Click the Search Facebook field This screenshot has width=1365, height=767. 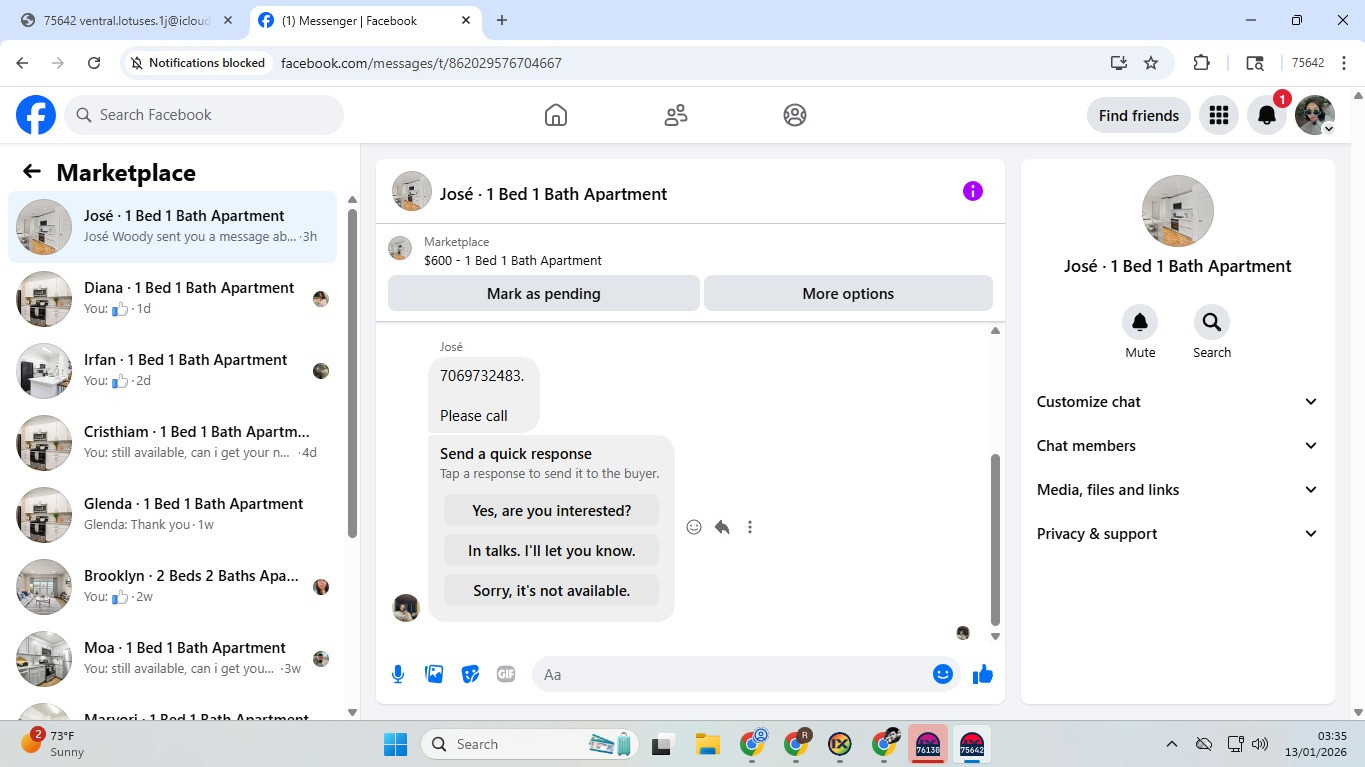click(204, 115)
